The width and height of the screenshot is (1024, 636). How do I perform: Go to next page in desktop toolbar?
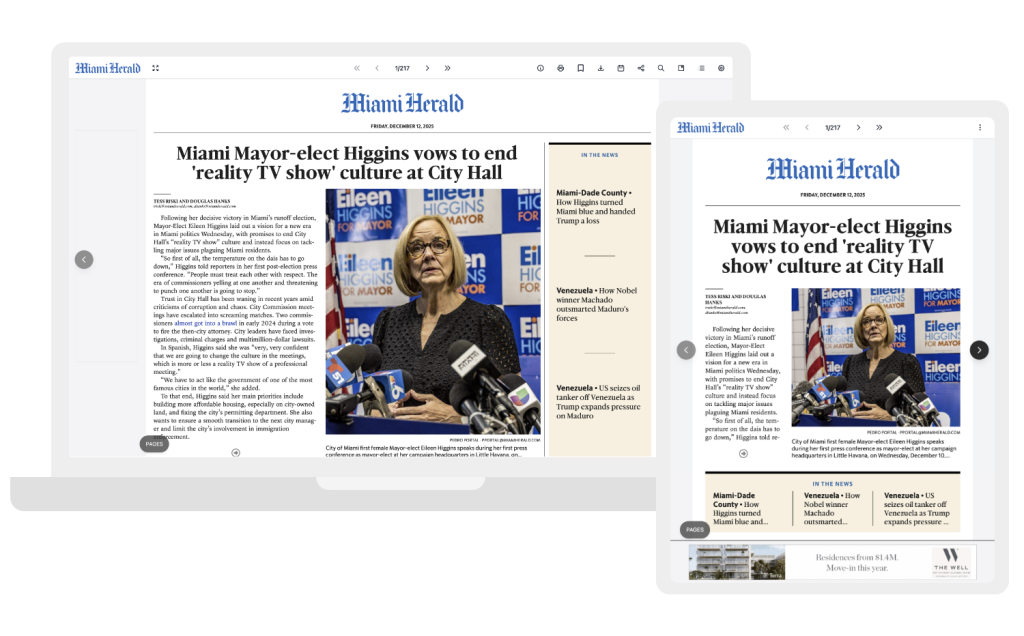pyautogui.click(x=427, y=68)
